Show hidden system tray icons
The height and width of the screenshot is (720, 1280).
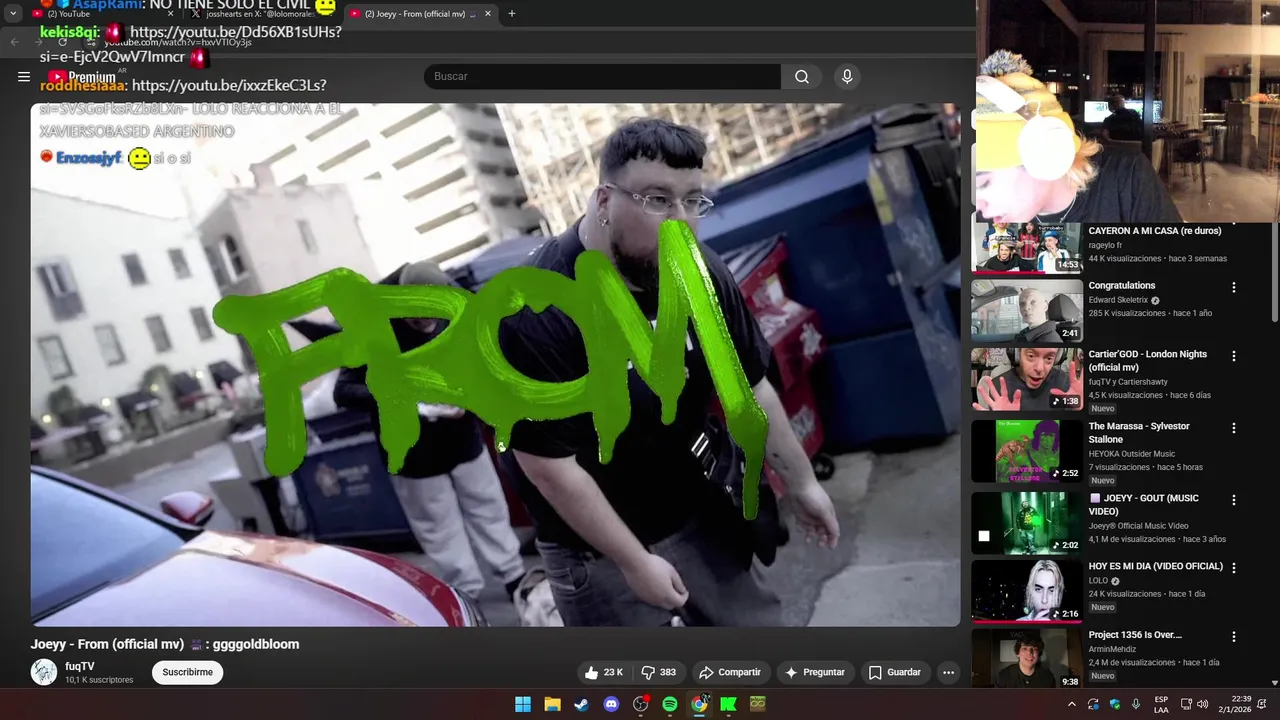(x=1072, y=704)
